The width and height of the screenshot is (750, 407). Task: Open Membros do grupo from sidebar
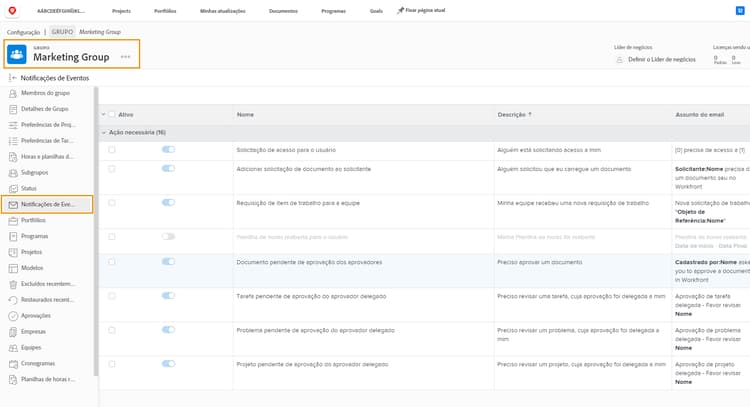48,93
